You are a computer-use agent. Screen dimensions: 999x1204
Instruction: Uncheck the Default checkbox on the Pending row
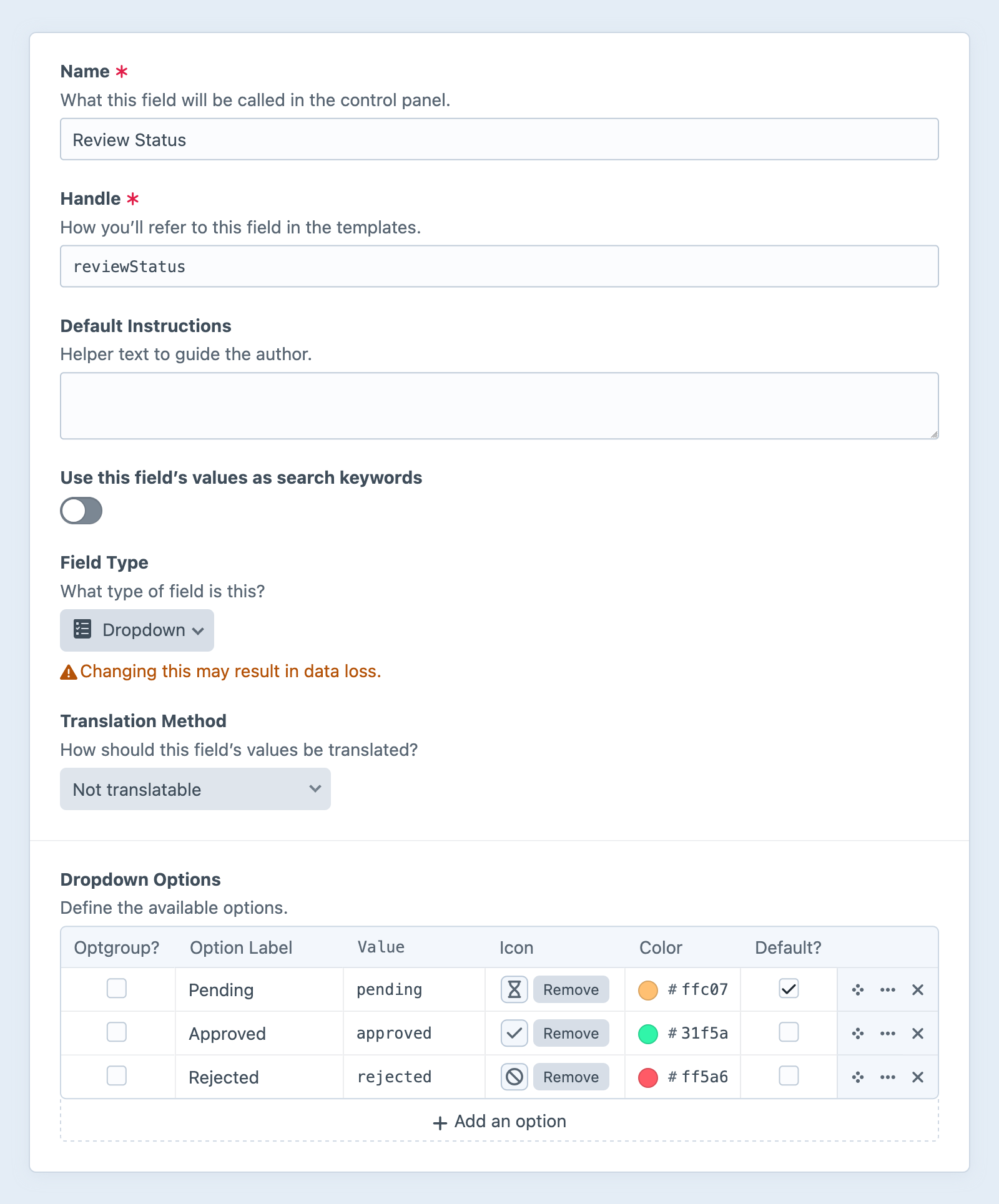click(x=788, y=989)
